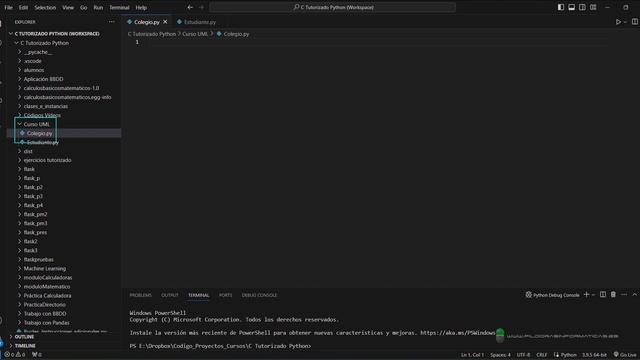Expand the __pycache__ folder

38,52
